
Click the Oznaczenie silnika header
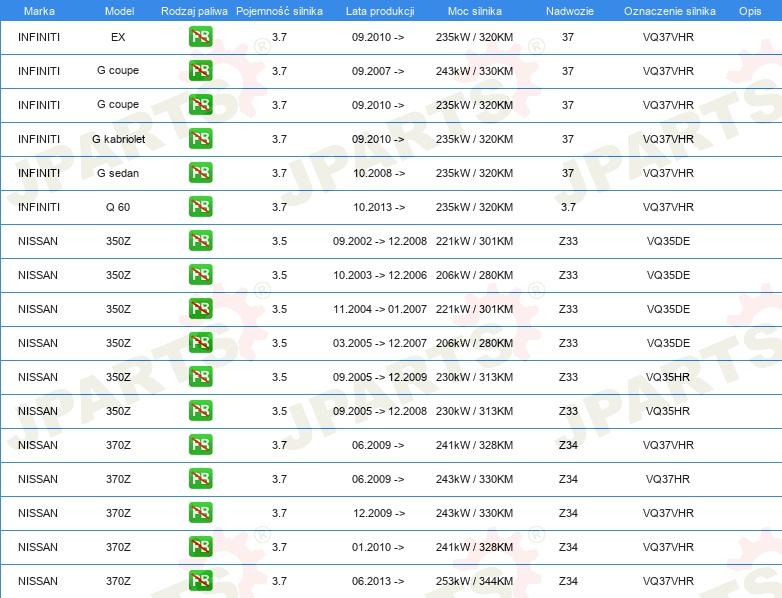(x=669, y=11)
